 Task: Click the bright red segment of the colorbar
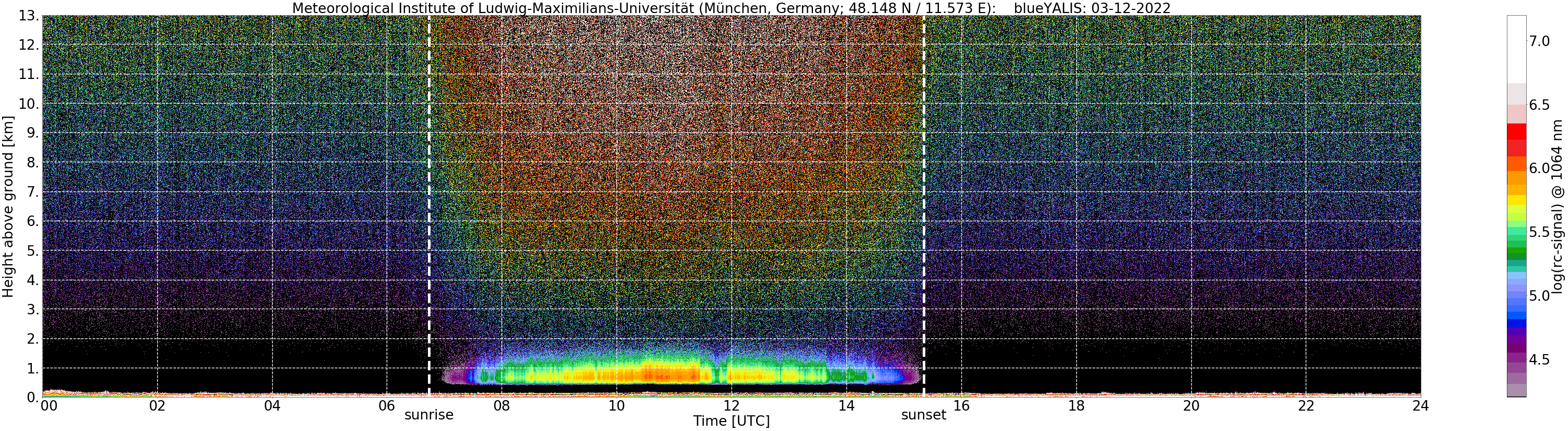point(1516,132)
